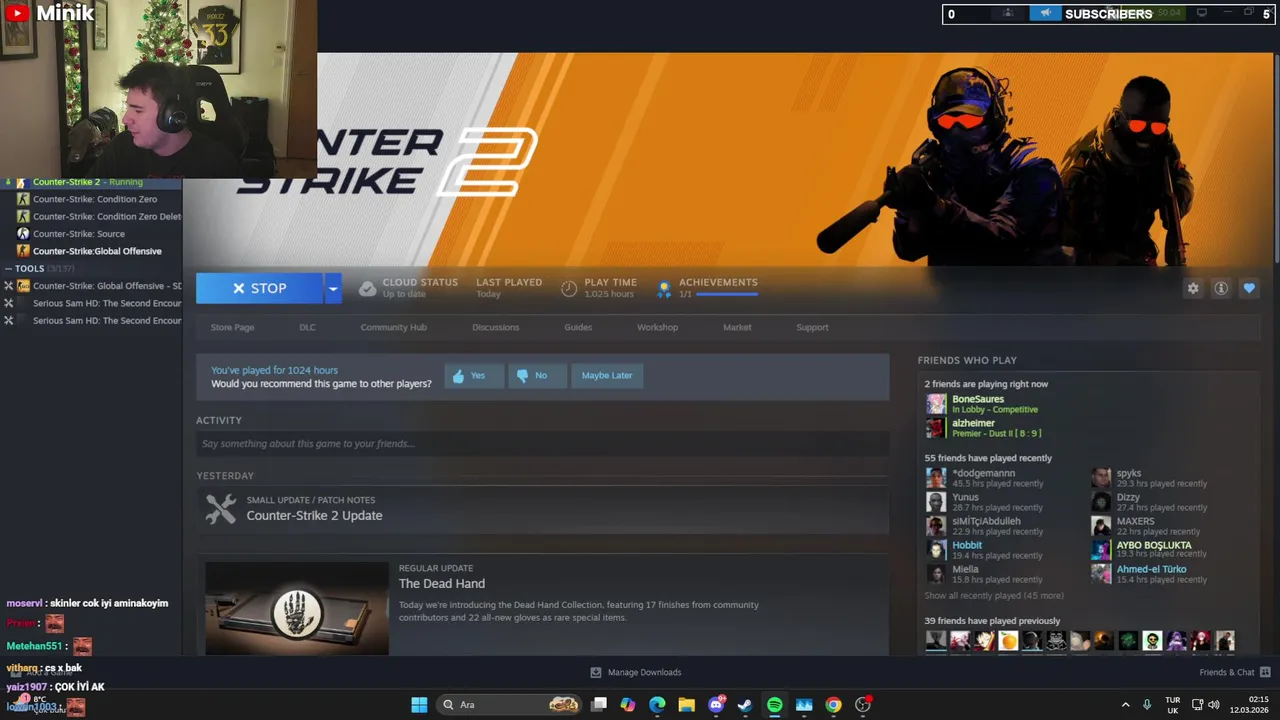The height and width of the screenshot is (720, 1280).
Task: Open The Dead Hand update title
Action: click(x=442, y=583)
